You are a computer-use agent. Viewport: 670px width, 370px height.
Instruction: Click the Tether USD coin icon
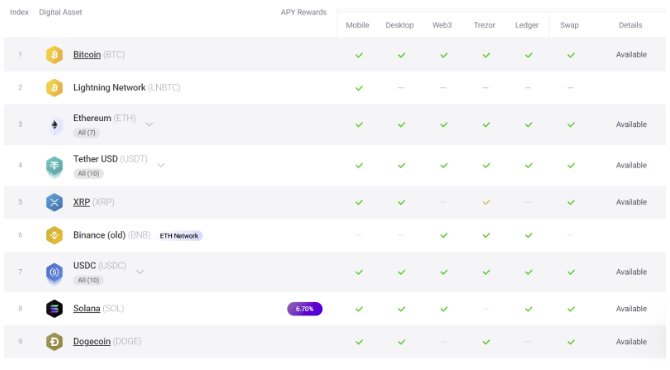tap(54, 166)
